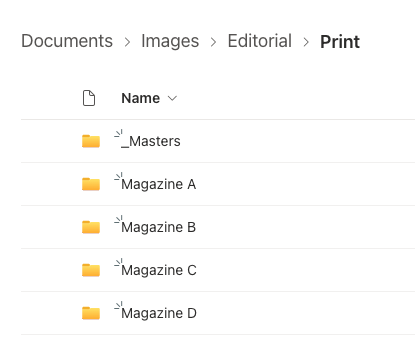Click the Magazine C folder icon
This screenshot has height=360, width=415.
click(91, 270)
